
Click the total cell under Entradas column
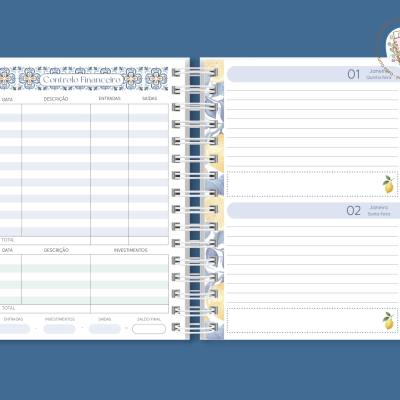coord(109,240)
